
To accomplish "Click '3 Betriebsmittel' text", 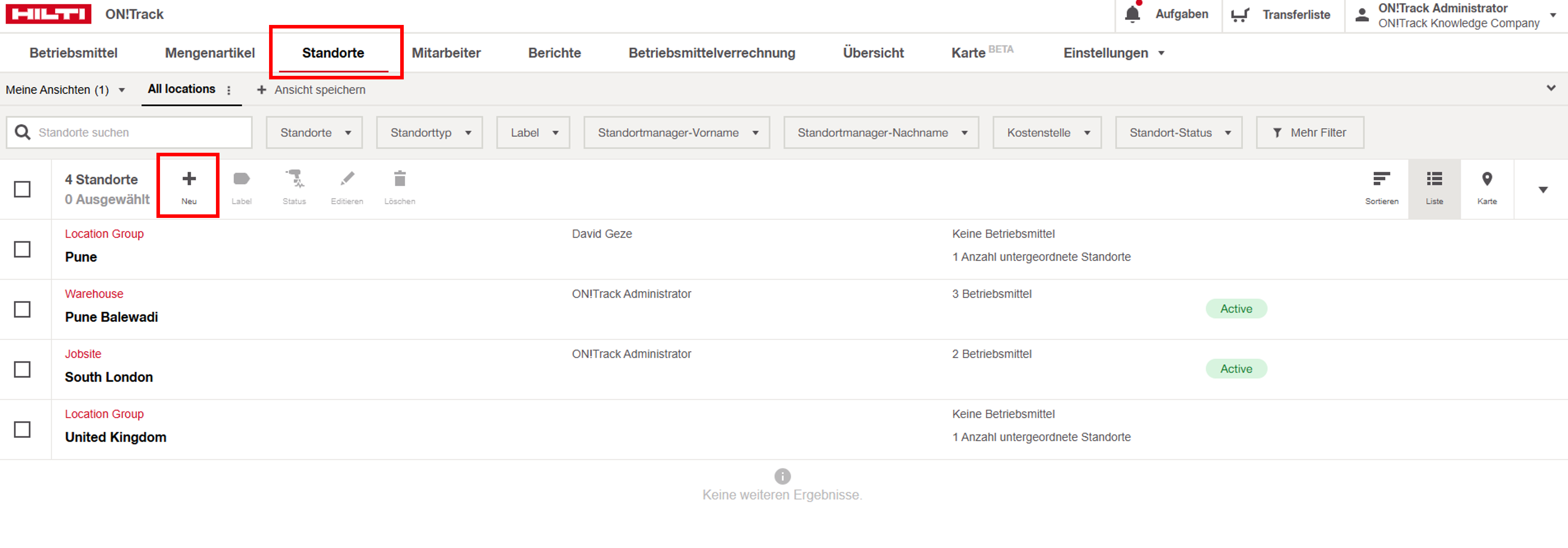I will coord(991,294).
